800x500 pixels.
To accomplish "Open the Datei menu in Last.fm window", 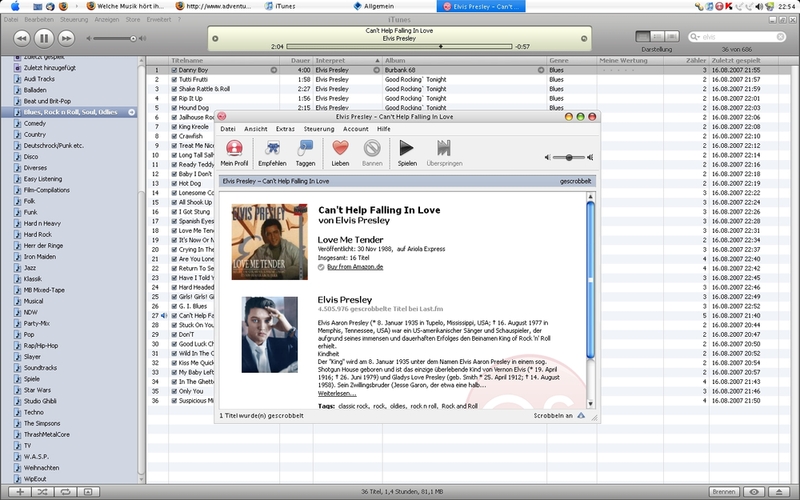I will (x=228, y=129).
